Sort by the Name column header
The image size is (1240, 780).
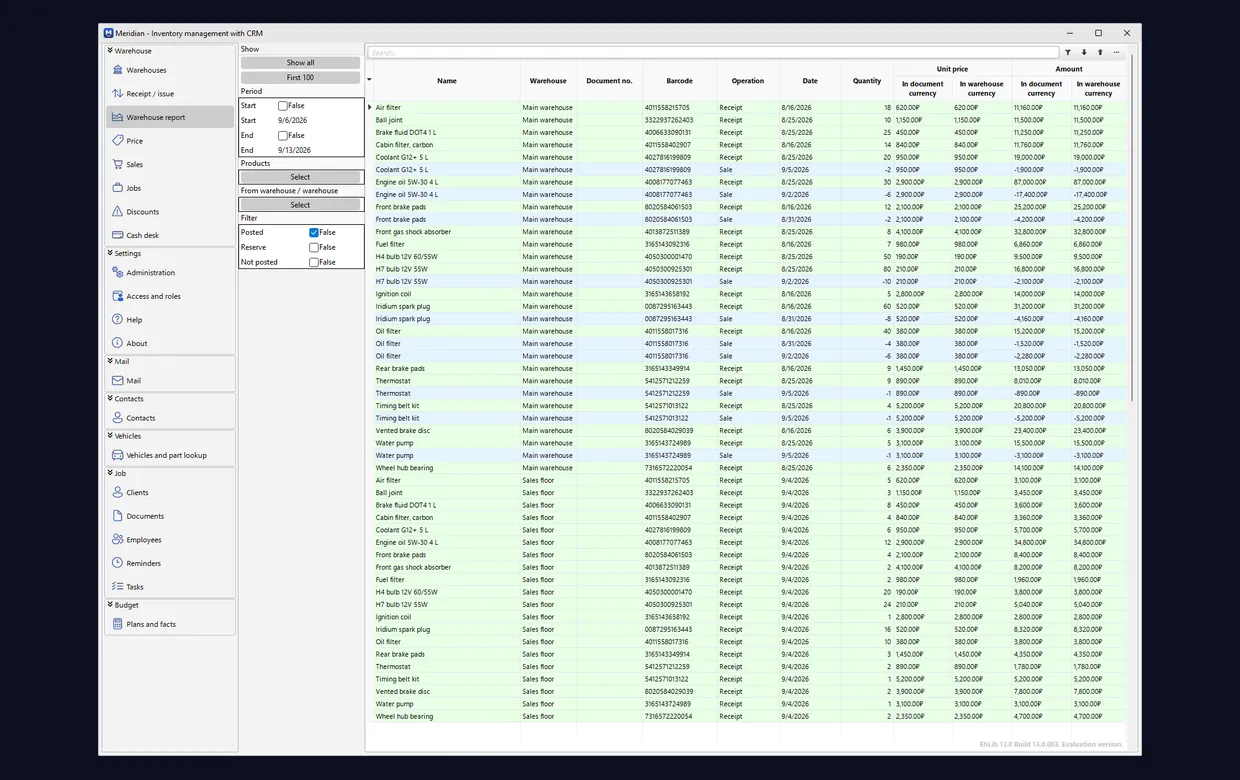pos(447,81)
